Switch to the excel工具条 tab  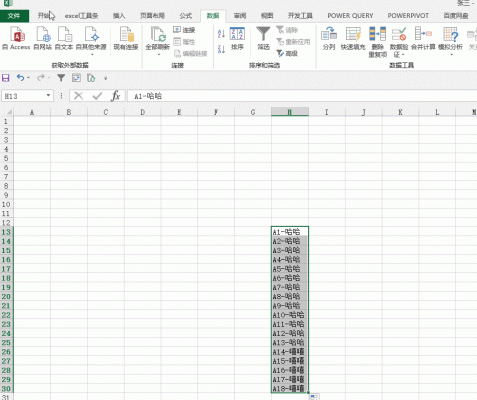[82, 16]
